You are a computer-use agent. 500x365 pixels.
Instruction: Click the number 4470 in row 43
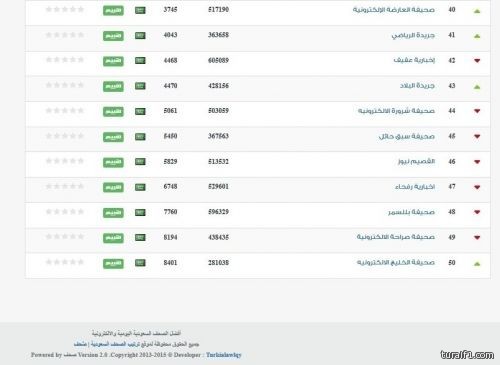point(170,86)
